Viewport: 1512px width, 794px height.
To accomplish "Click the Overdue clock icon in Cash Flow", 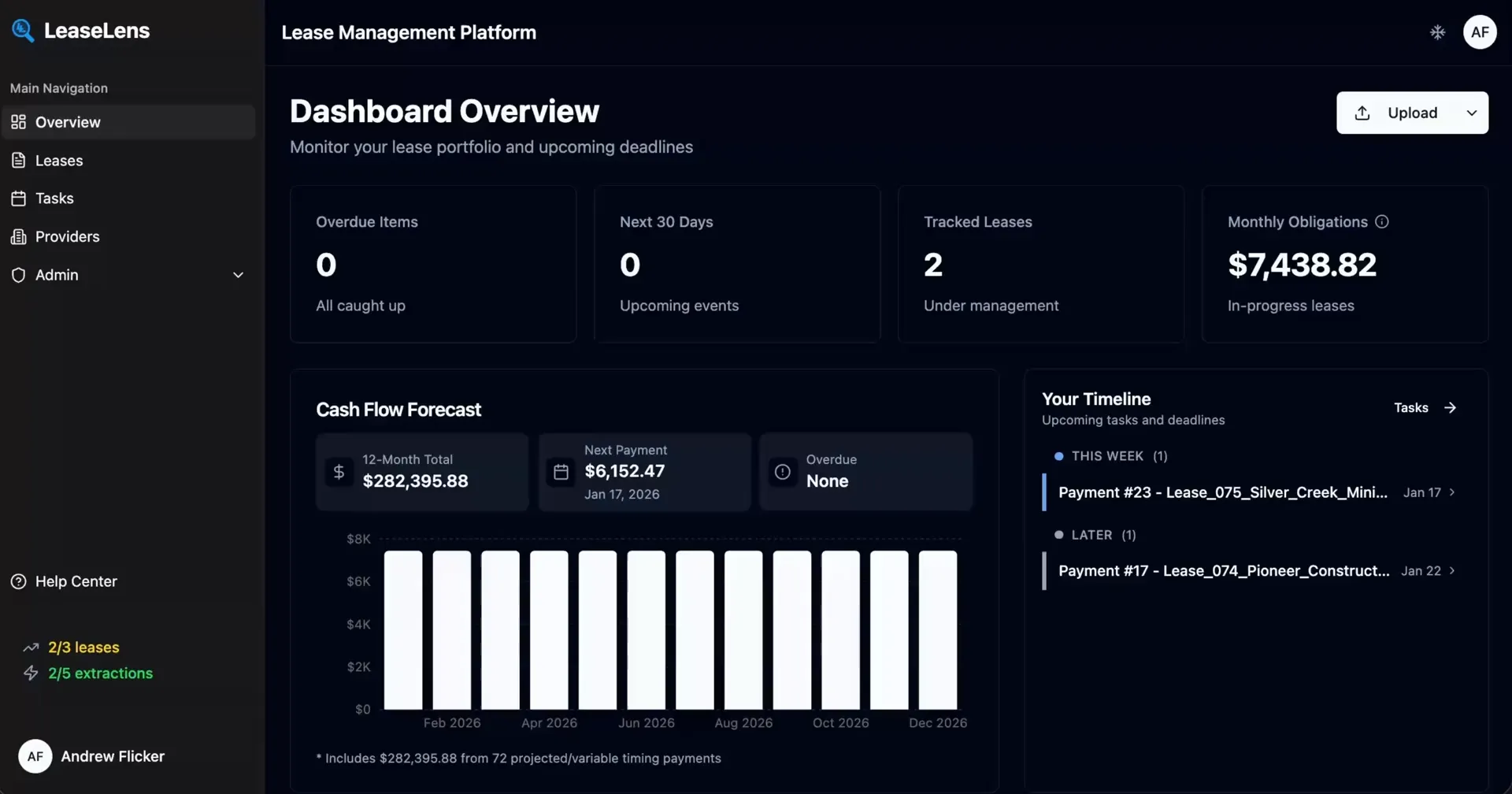I will coord(782,472).
